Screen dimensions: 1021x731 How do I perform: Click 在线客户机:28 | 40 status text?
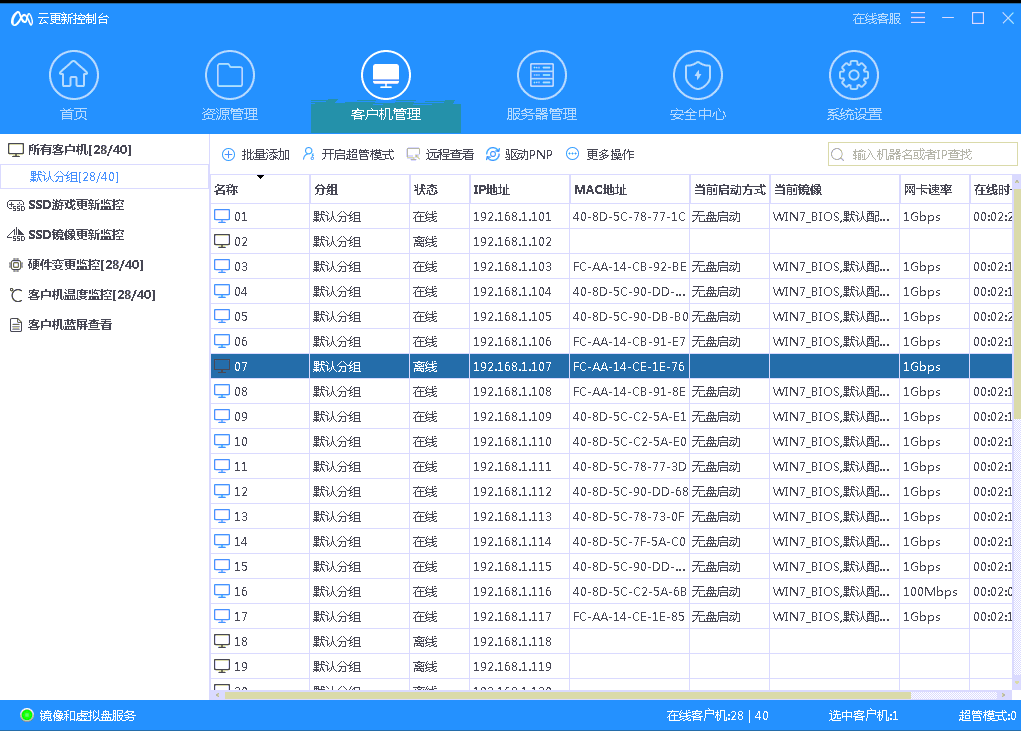click(718, 716)
